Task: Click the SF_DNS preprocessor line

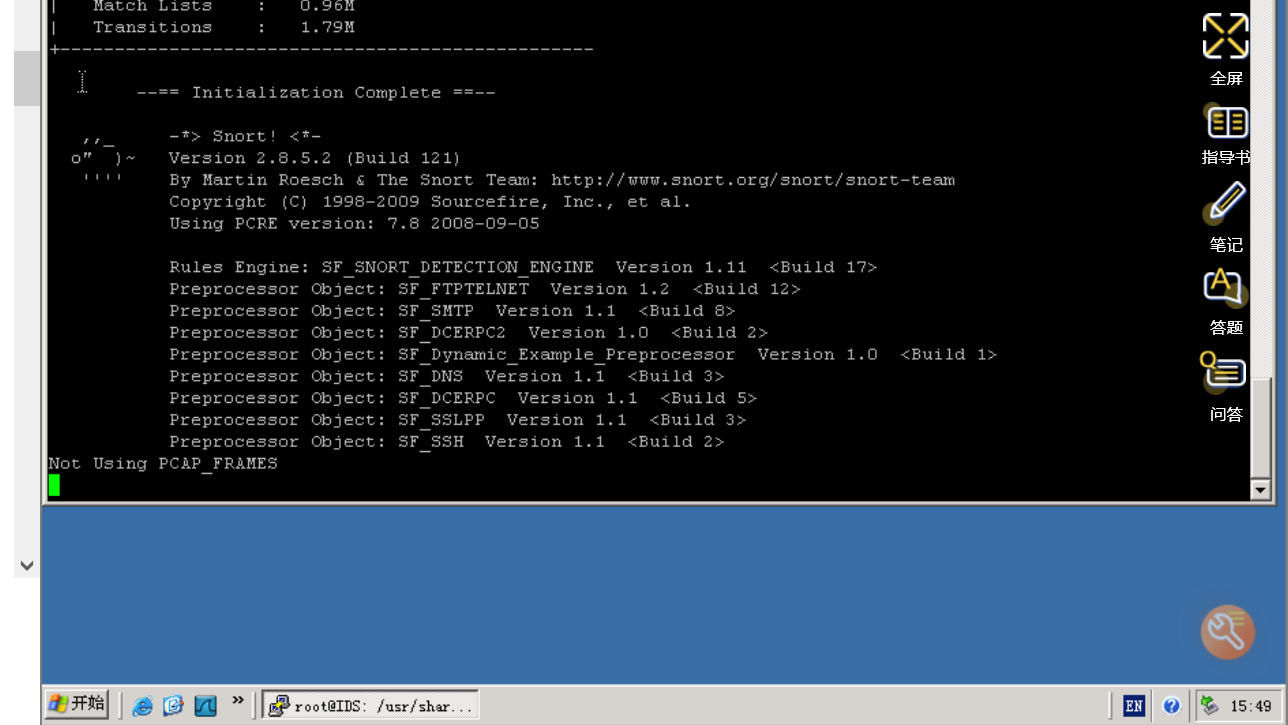Action: point(447,376)
